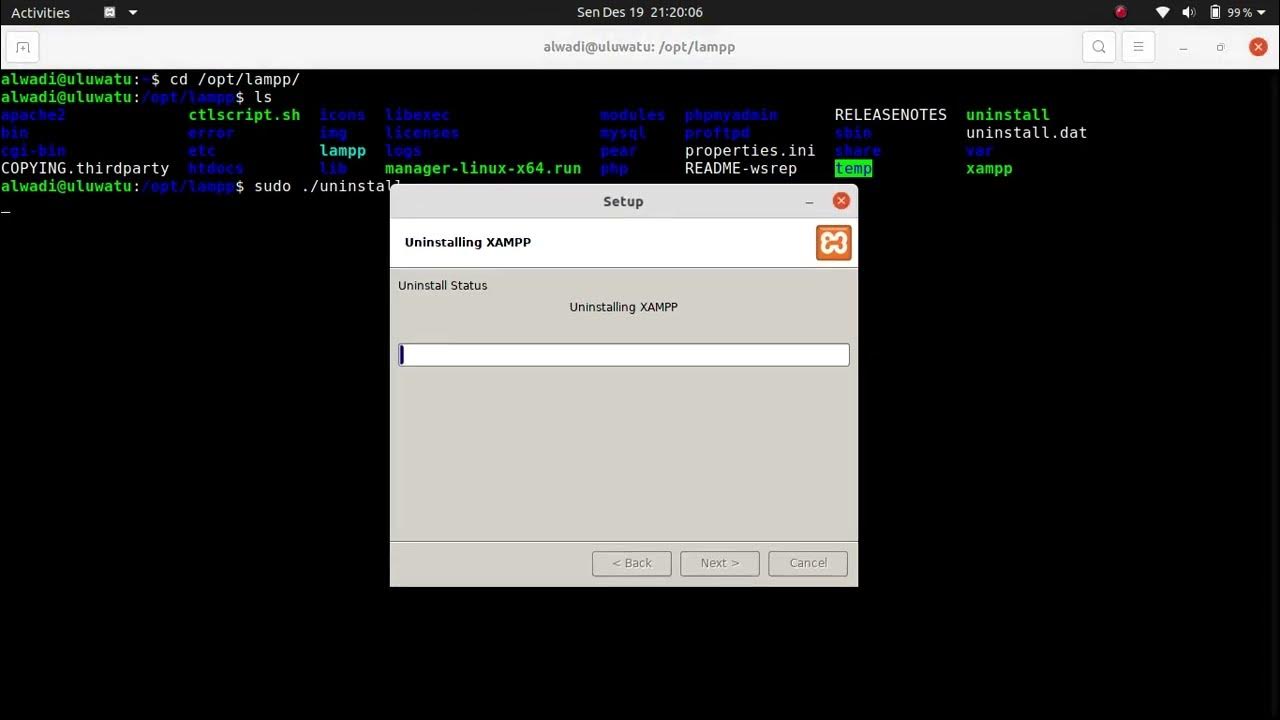
Task: Open the clock calendar Sen Des 19
Action: coord(640,13)
